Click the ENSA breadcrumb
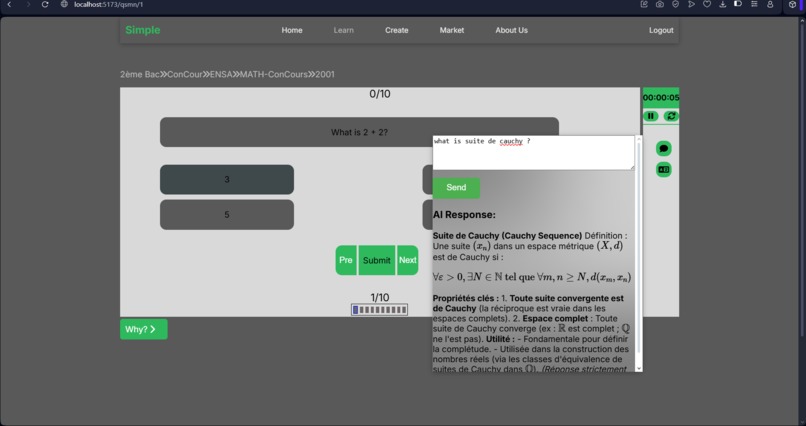 pos(221,75)
